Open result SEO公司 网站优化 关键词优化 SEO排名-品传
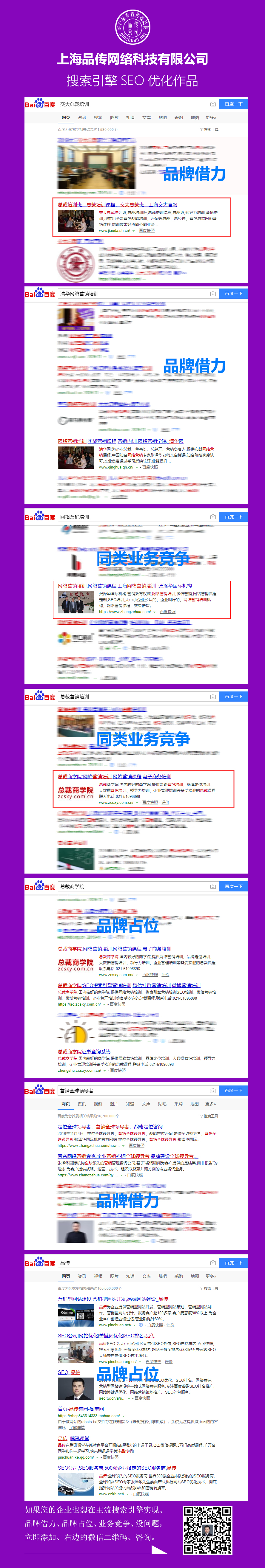The image size is (265, 1568). (107, 1336)
